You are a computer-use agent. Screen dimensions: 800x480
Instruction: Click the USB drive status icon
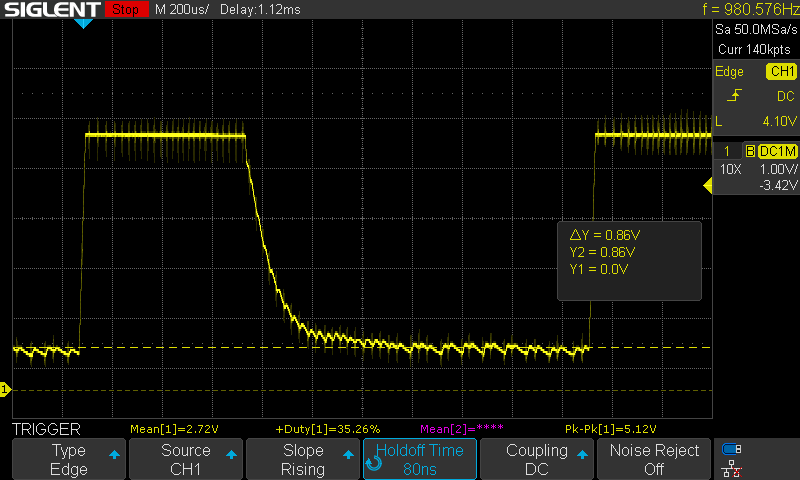(732, 449)
